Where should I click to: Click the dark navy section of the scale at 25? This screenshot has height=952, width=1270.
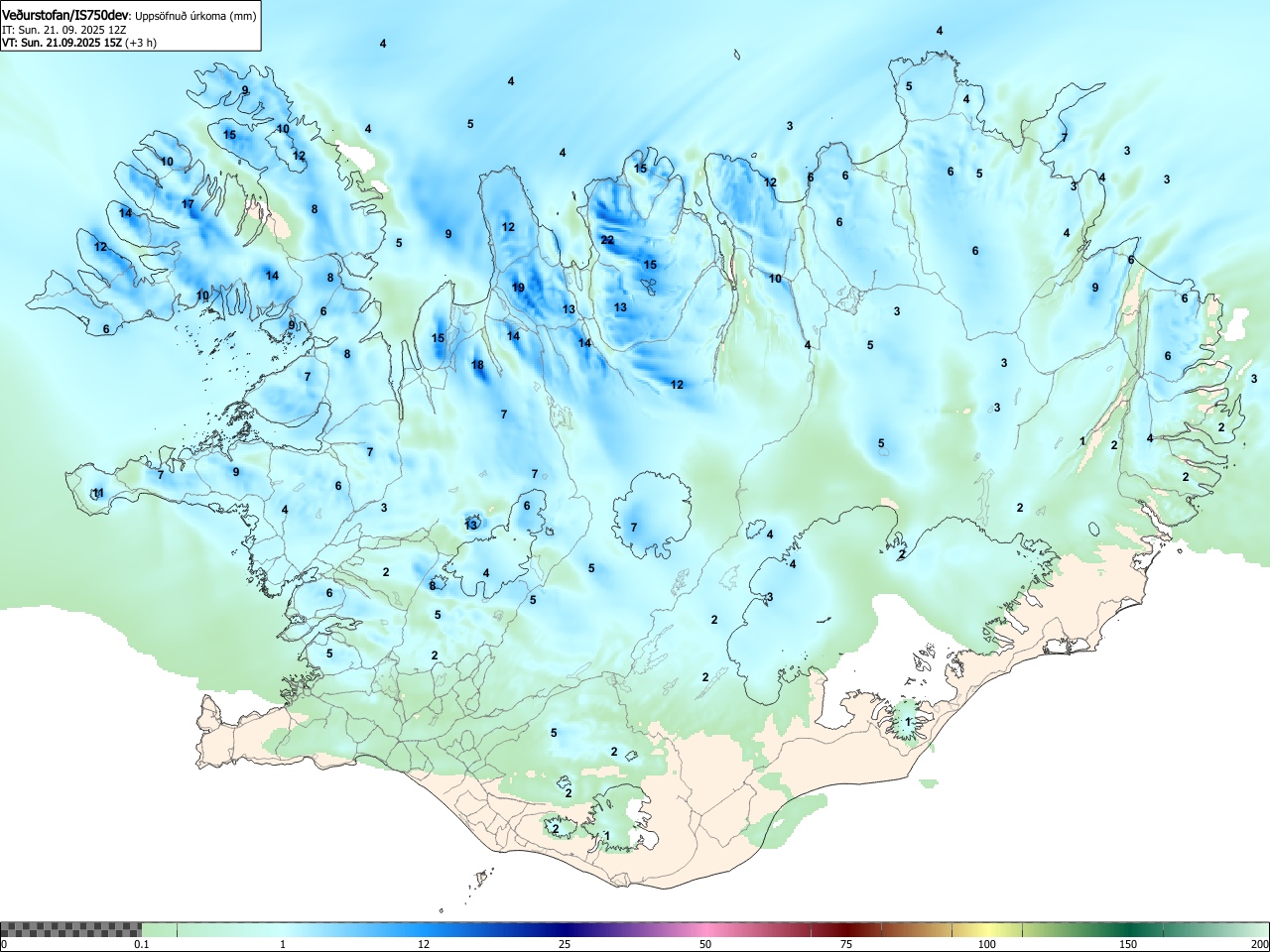(x=565, y=929)
